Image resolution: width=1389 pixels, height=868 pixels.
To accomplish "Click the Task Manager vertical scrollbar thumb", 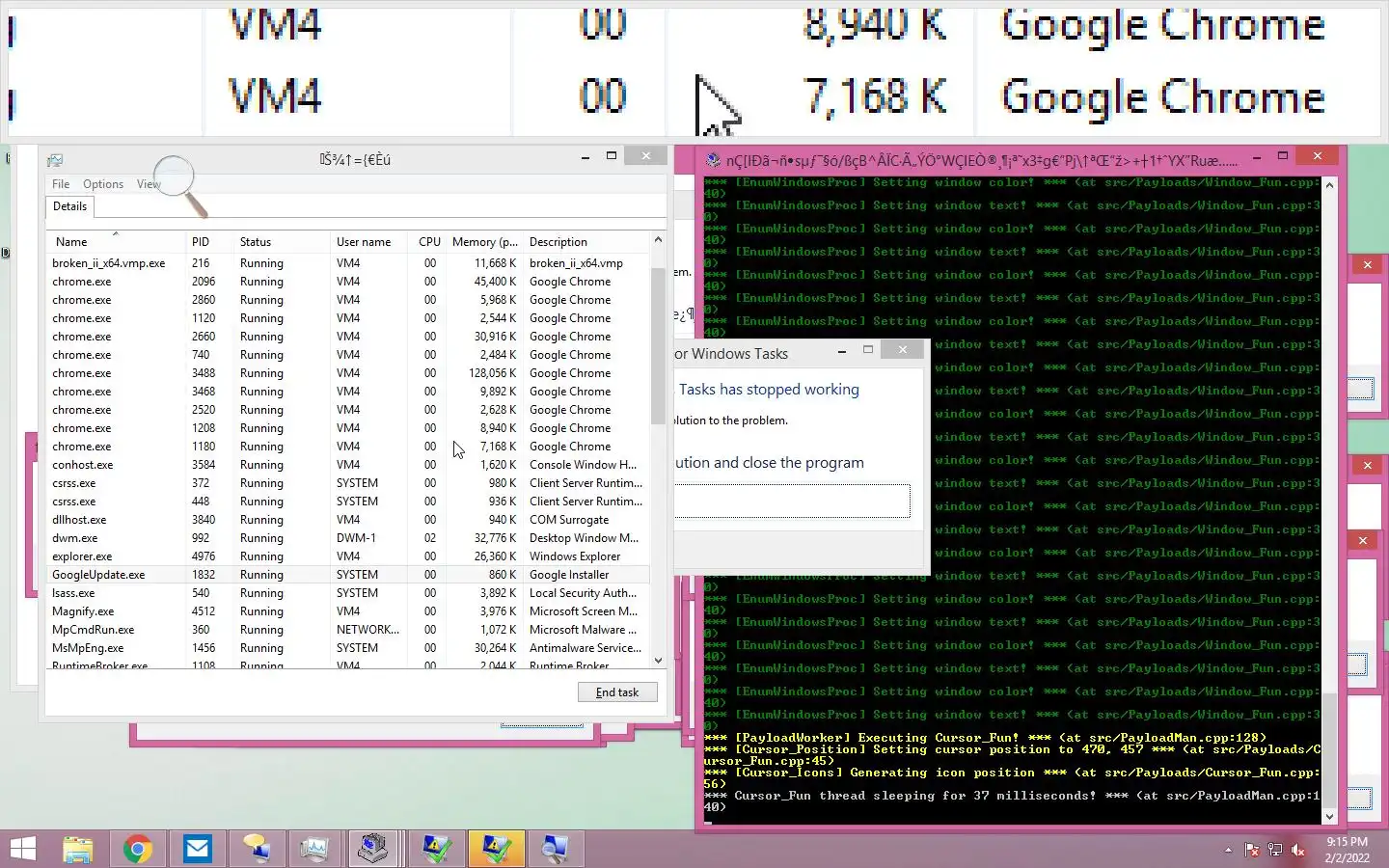I will [659, 345].
